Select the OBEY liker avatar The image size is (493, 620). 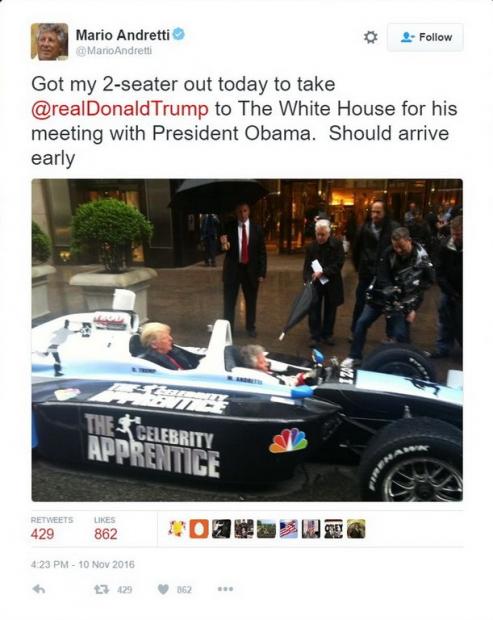pos(333,529)
